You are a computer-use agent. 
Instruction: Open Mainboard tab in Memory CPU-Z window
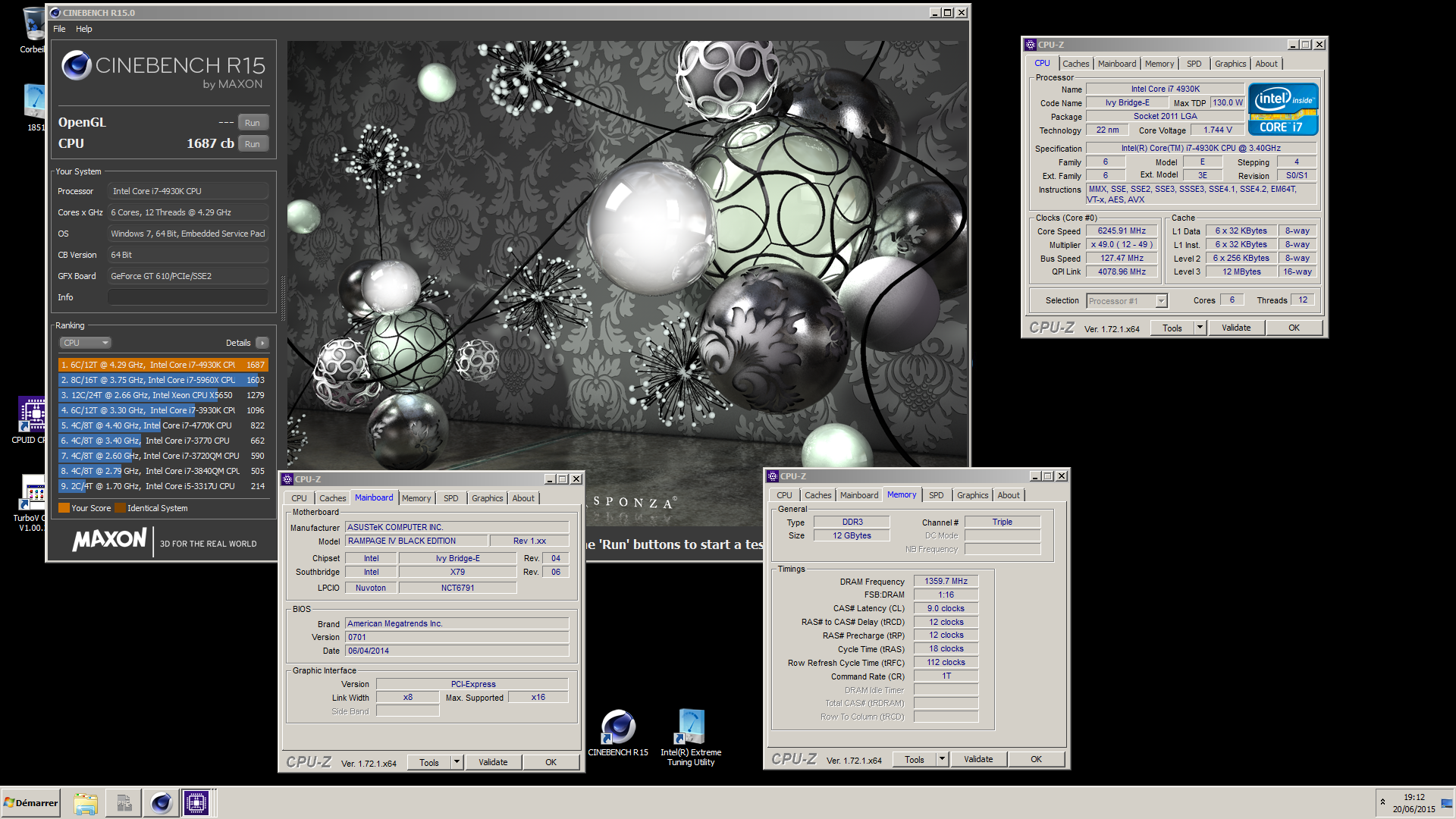tap(859, 495)
